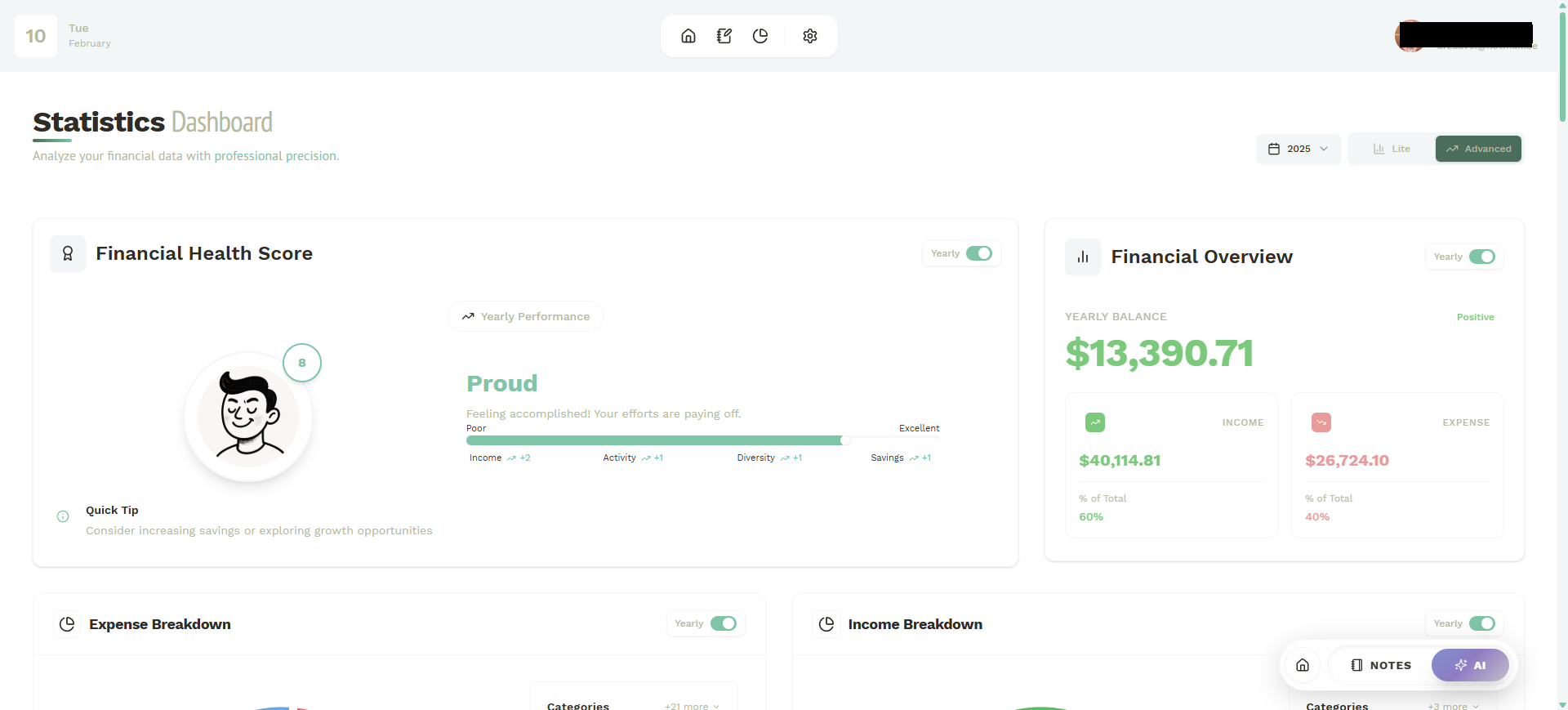Click the user profile avatar

(x=1410, y=36)
